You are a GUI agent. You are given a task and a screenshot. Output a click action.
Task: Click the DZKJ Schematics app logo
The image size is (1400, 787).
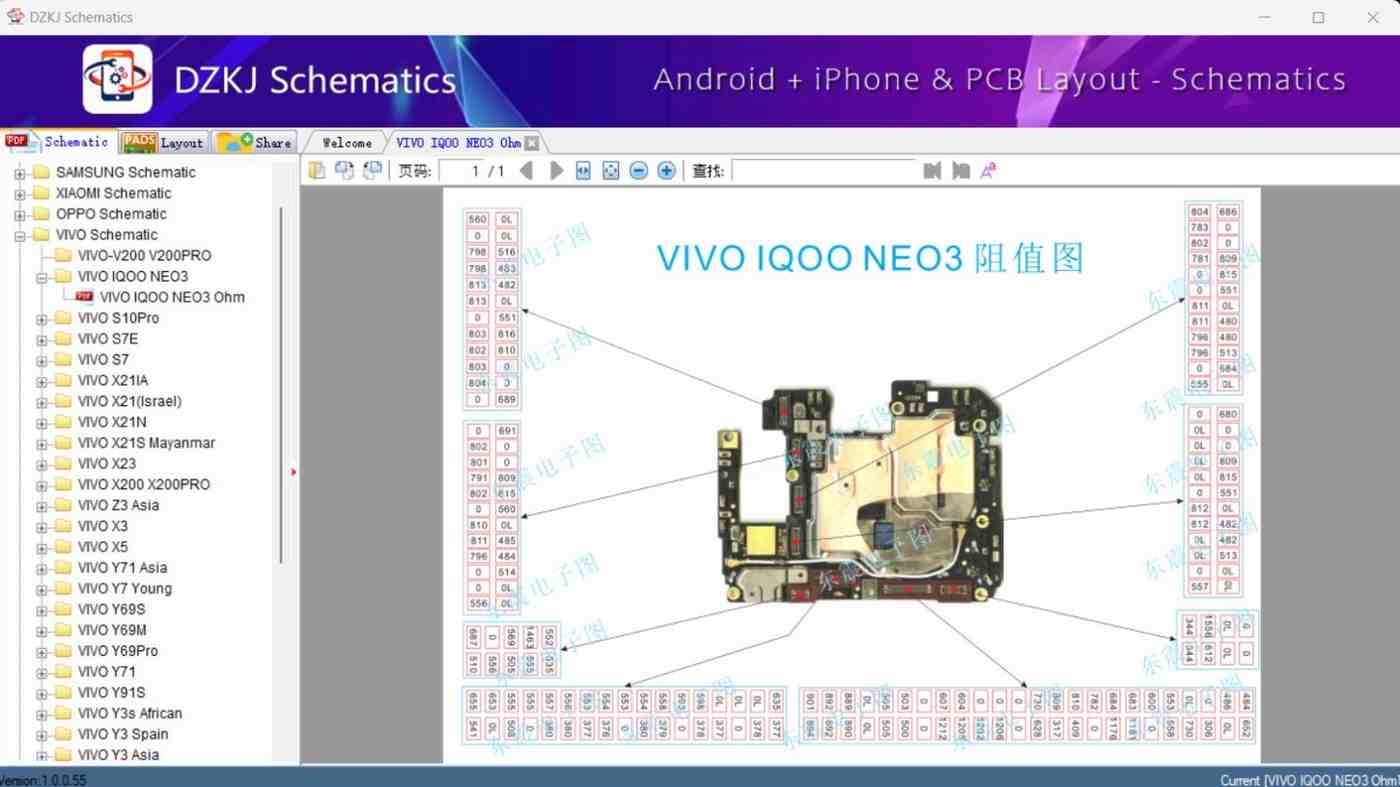point(118,79)
